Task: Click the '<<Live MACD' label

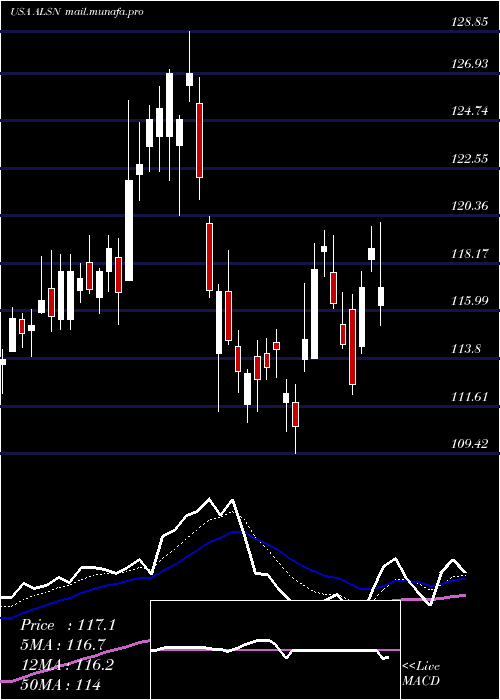Action: pyautogui.click(x=421, y=674)
